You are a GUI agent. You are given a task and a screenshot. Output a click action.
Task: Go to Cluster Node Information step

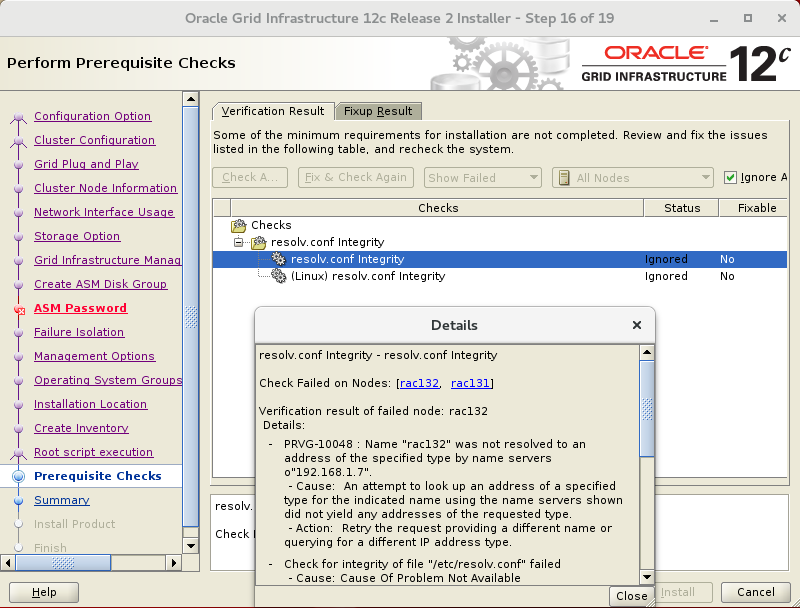click(105, 188)
